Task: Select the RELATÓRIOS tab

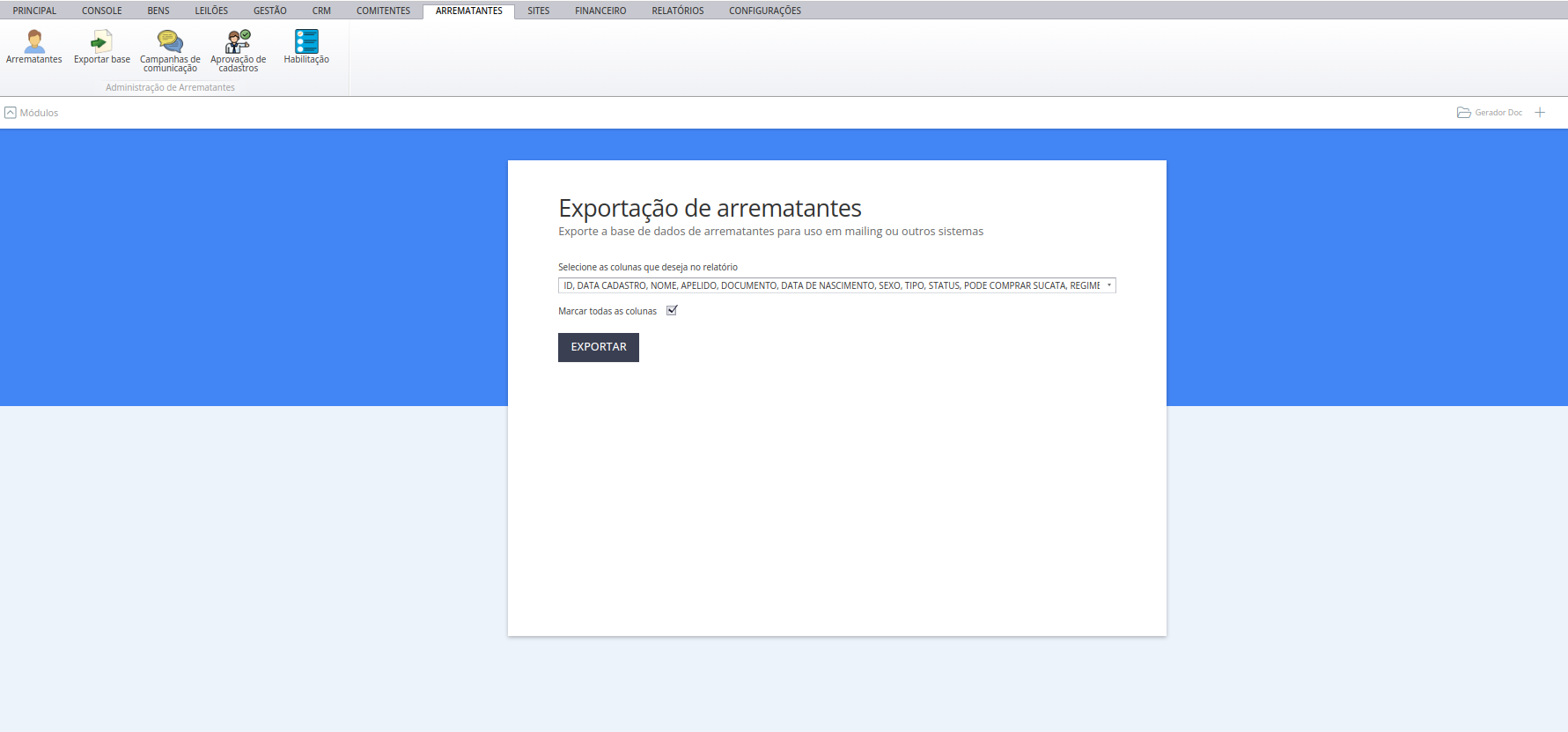Action: (677, 11)
